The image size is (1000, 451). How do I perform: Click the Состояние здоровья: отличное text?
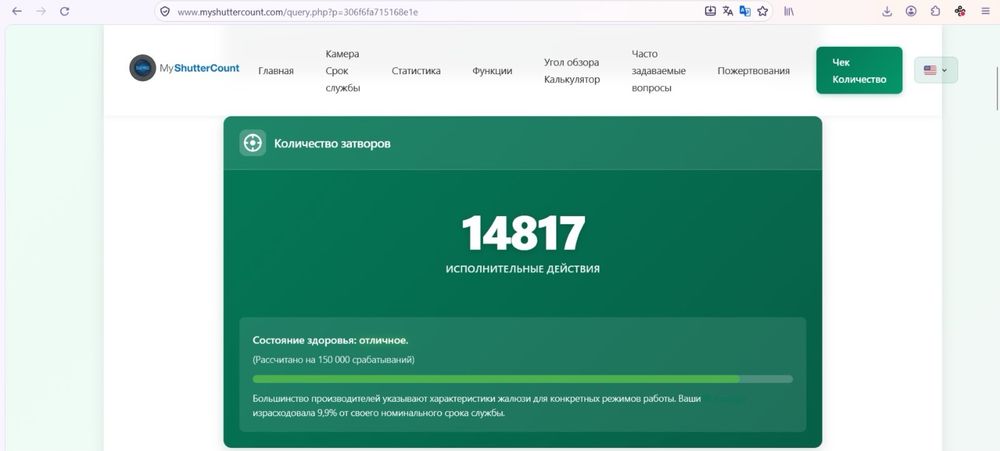[x=330, y=341]
